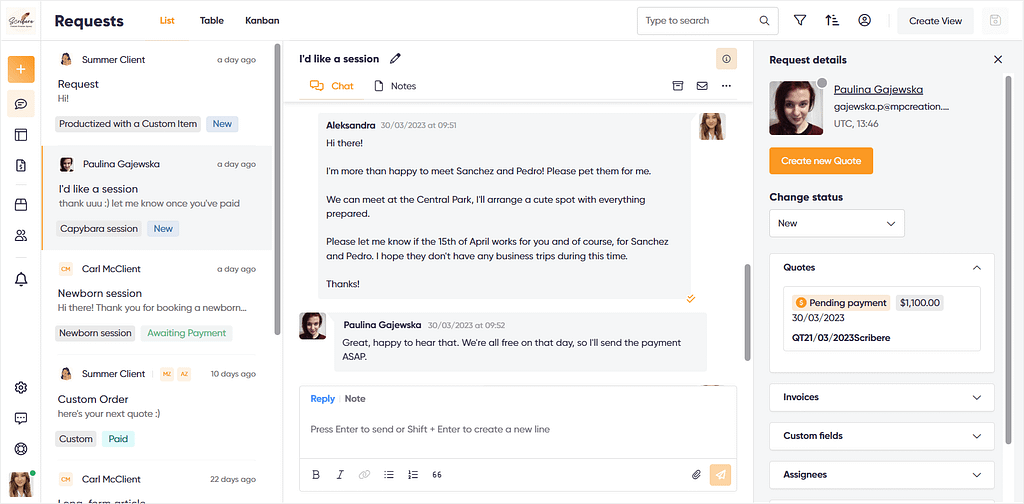Click the Productized with a Custom Item tag
This screenshot has width=1024, height=504.
pos(127,123)
